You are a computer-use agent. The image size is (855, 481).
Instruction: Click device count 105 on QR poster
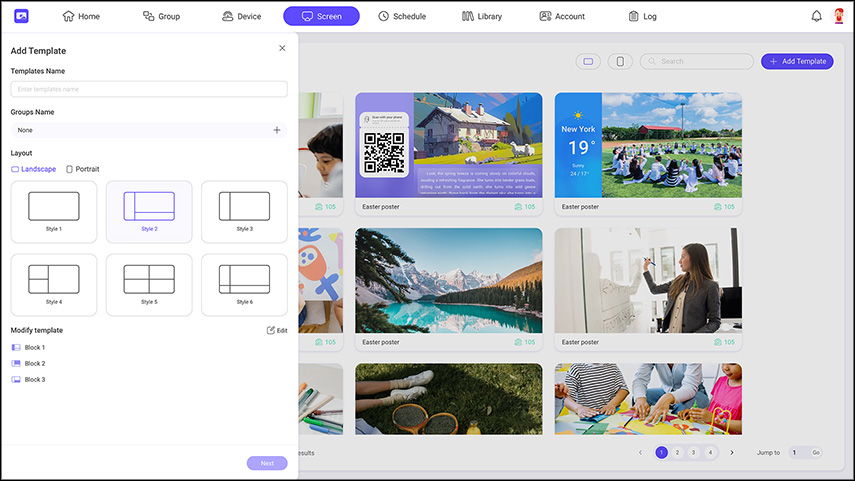[x=525, y=207]
